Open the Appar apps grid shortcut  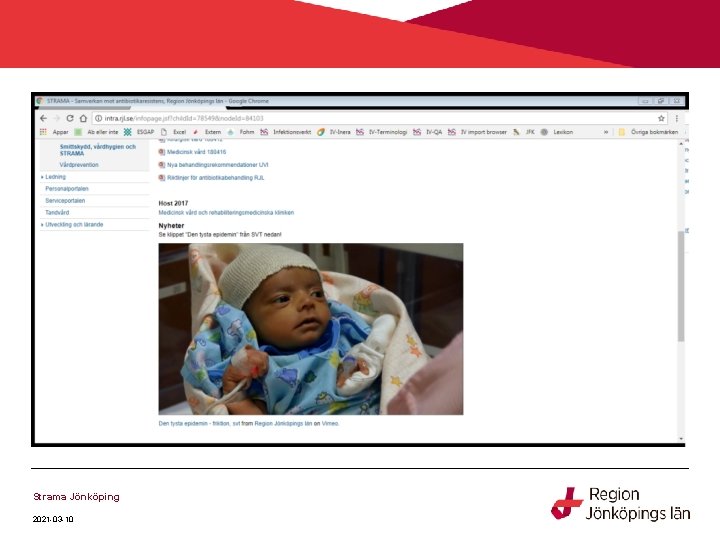click(54, 132)
